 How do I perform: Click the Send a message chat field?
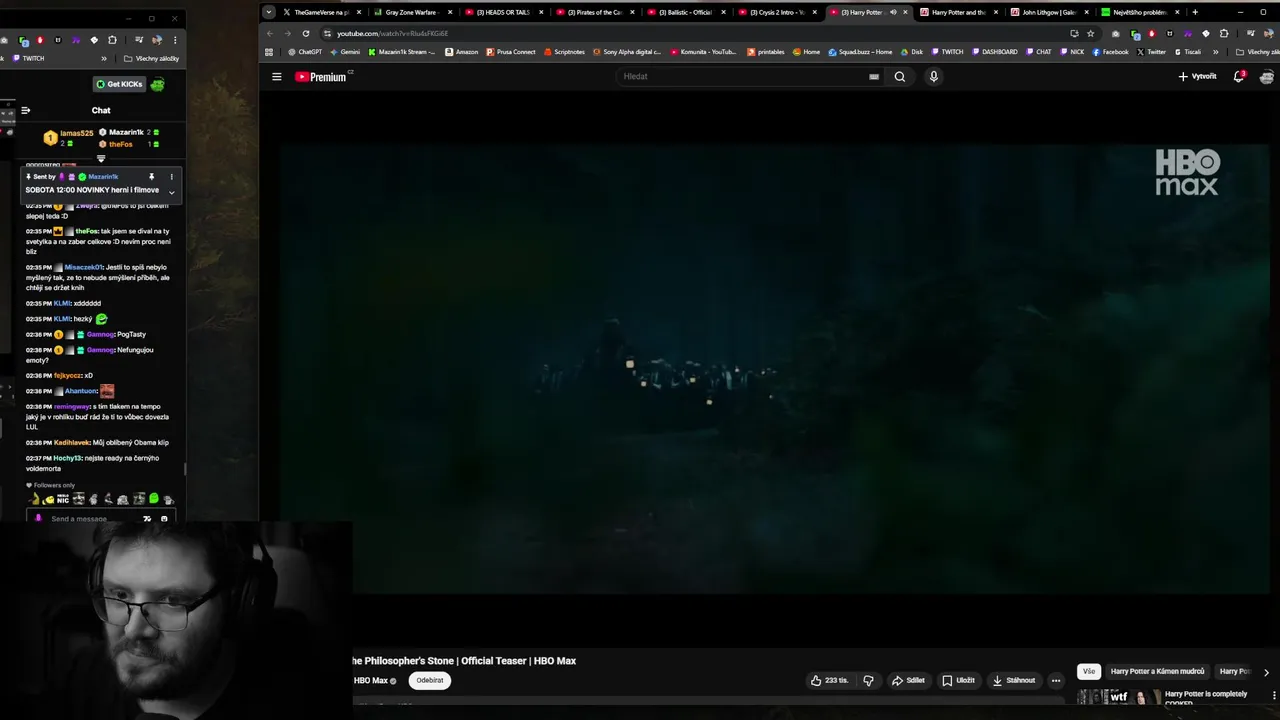(x=90, y=519)
